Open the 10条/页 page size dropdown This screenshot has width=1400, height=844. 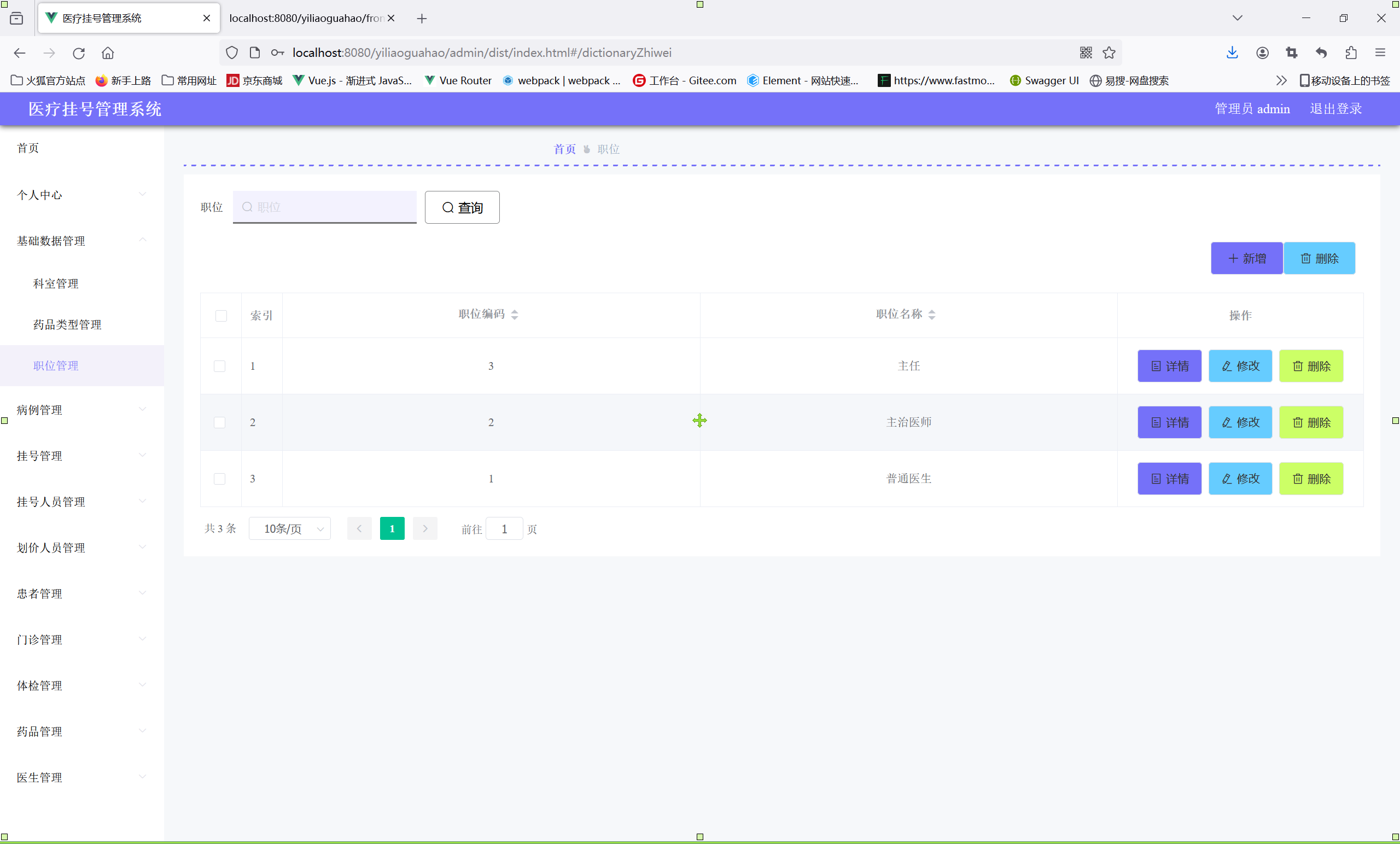point(290,528)
